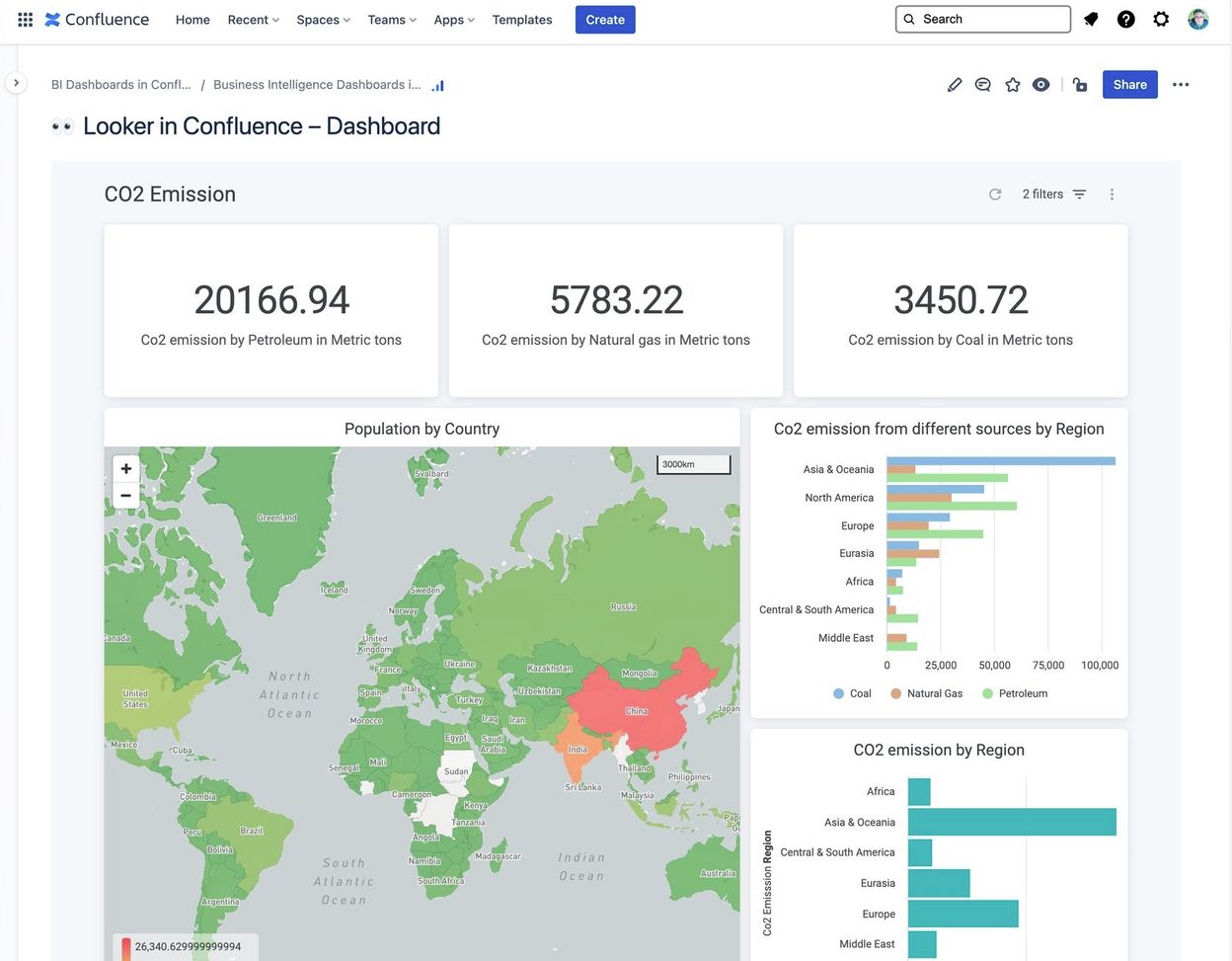Zoom in on the population map
1232x961 pixels.
[x=126, y=469]
